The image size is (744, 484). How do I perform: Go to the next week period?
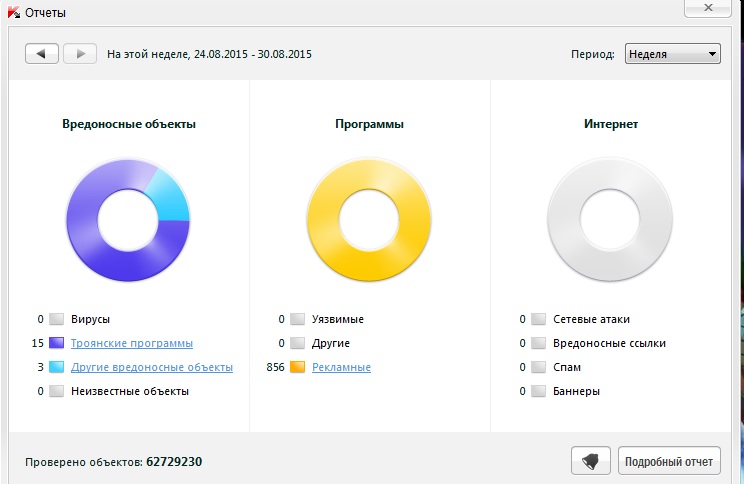(80, 54)
